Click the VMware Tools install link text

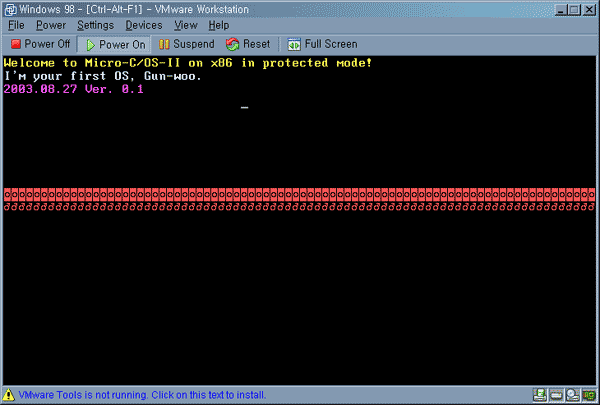[142, 395]
